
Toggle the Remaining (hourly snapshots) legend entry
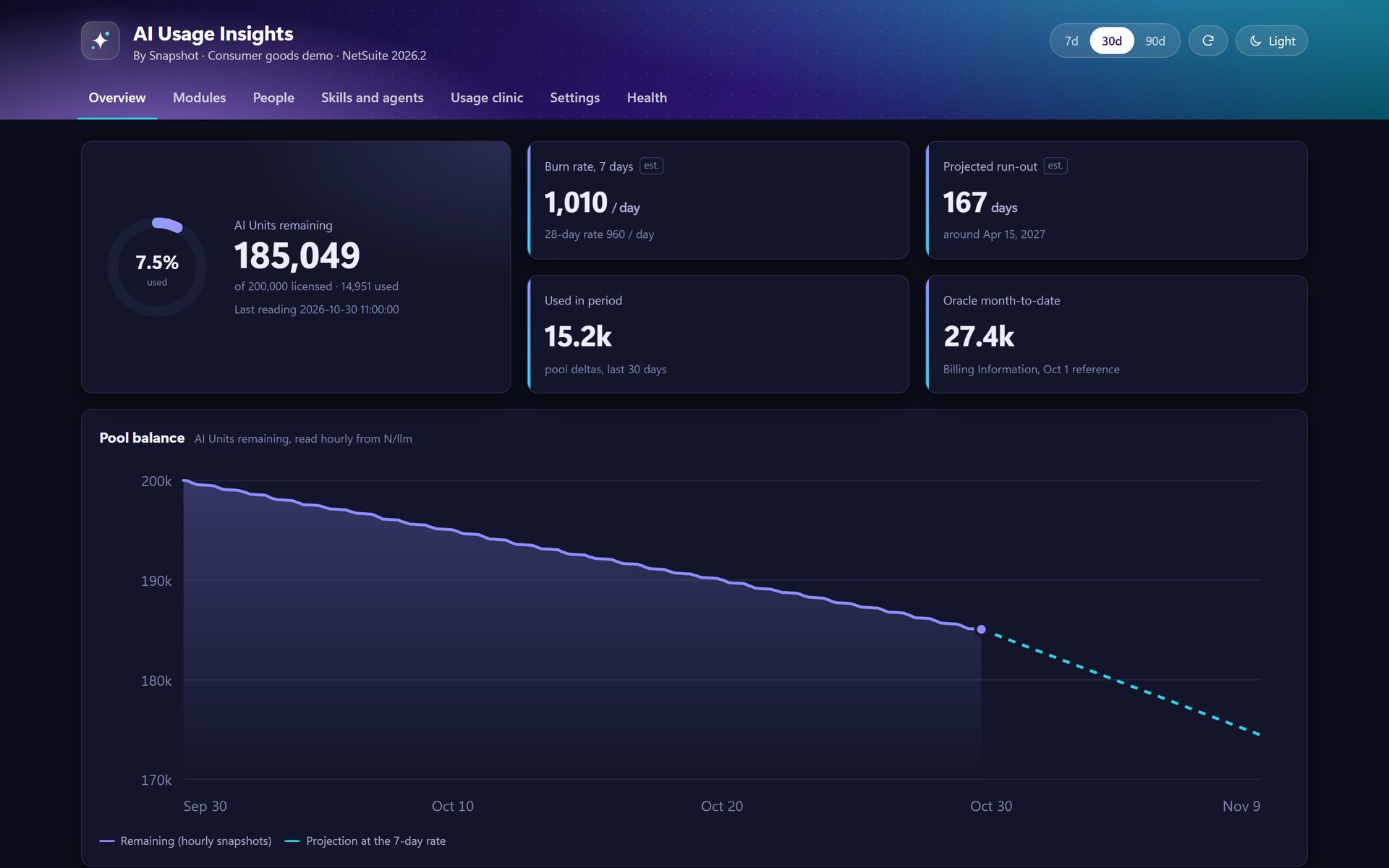[x=185, y=841]
